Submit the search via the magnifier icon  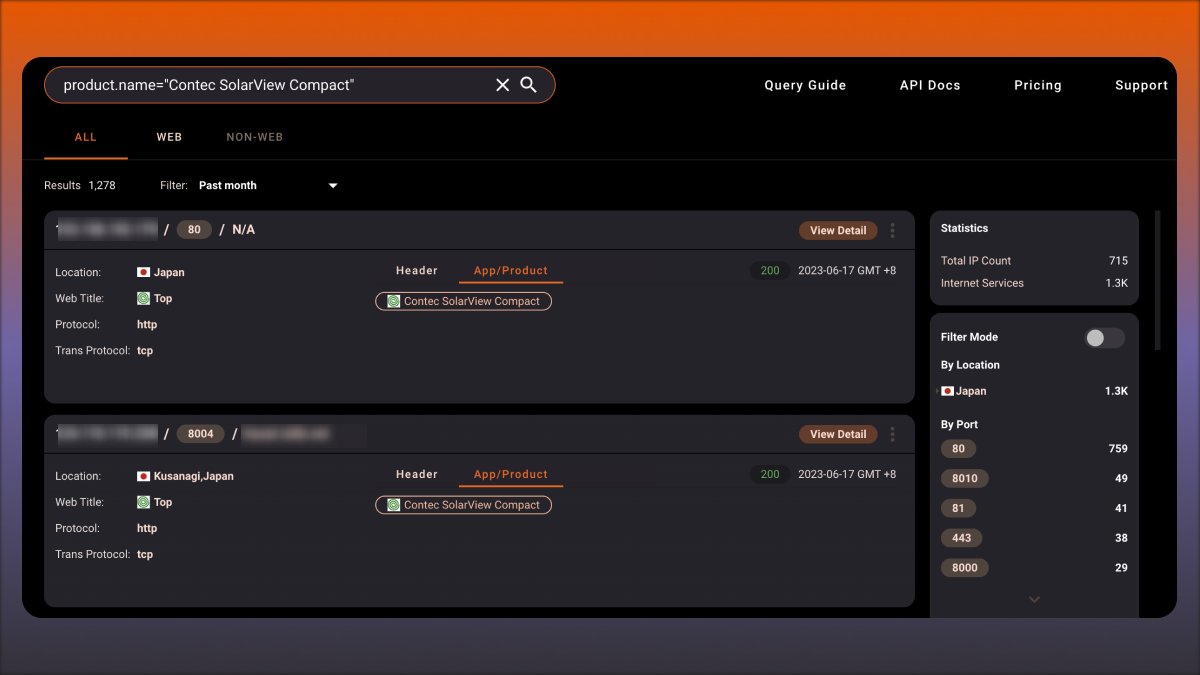529,85
